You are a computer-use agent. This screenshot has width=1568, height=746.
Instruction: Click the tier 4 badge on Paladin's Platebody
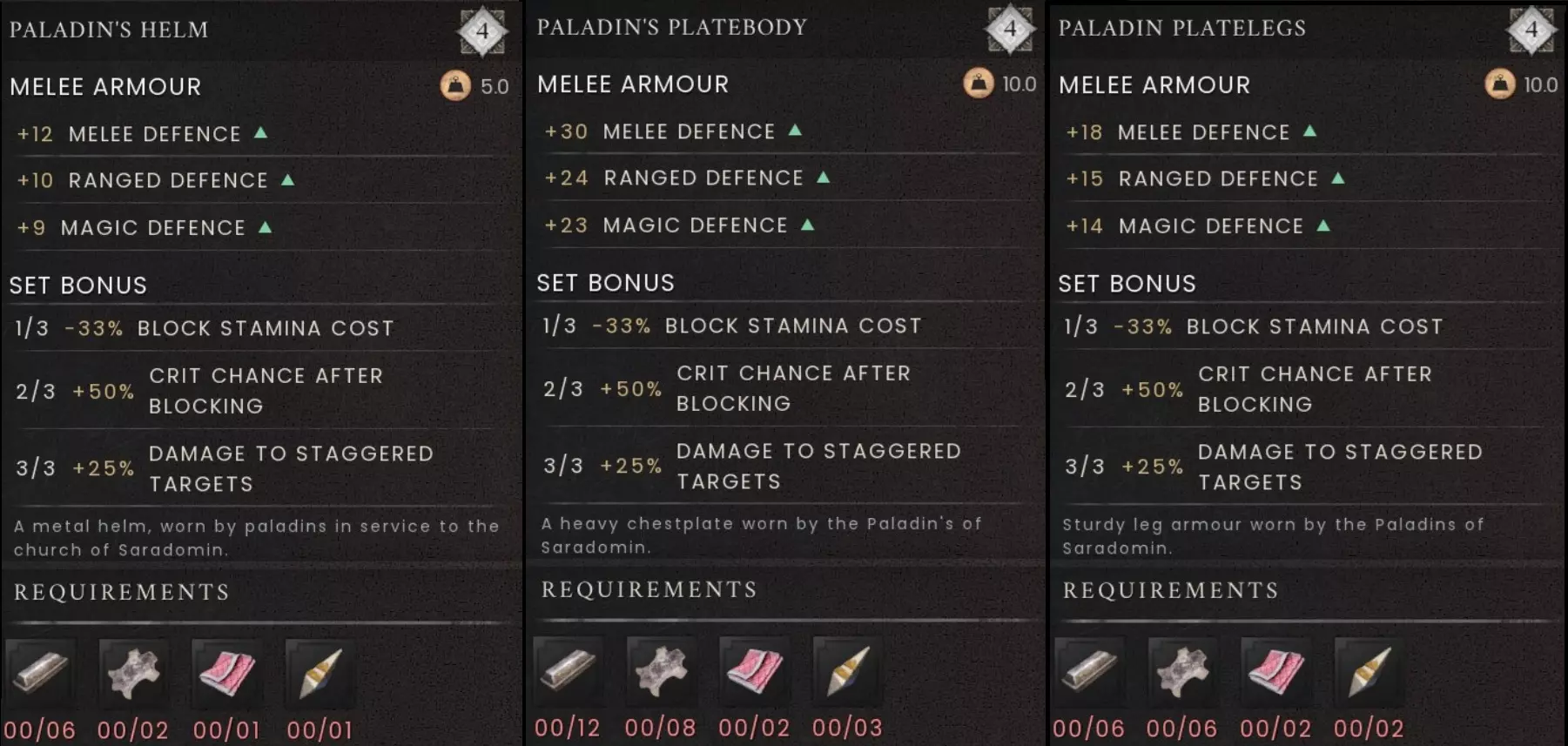pos(1010,30)
